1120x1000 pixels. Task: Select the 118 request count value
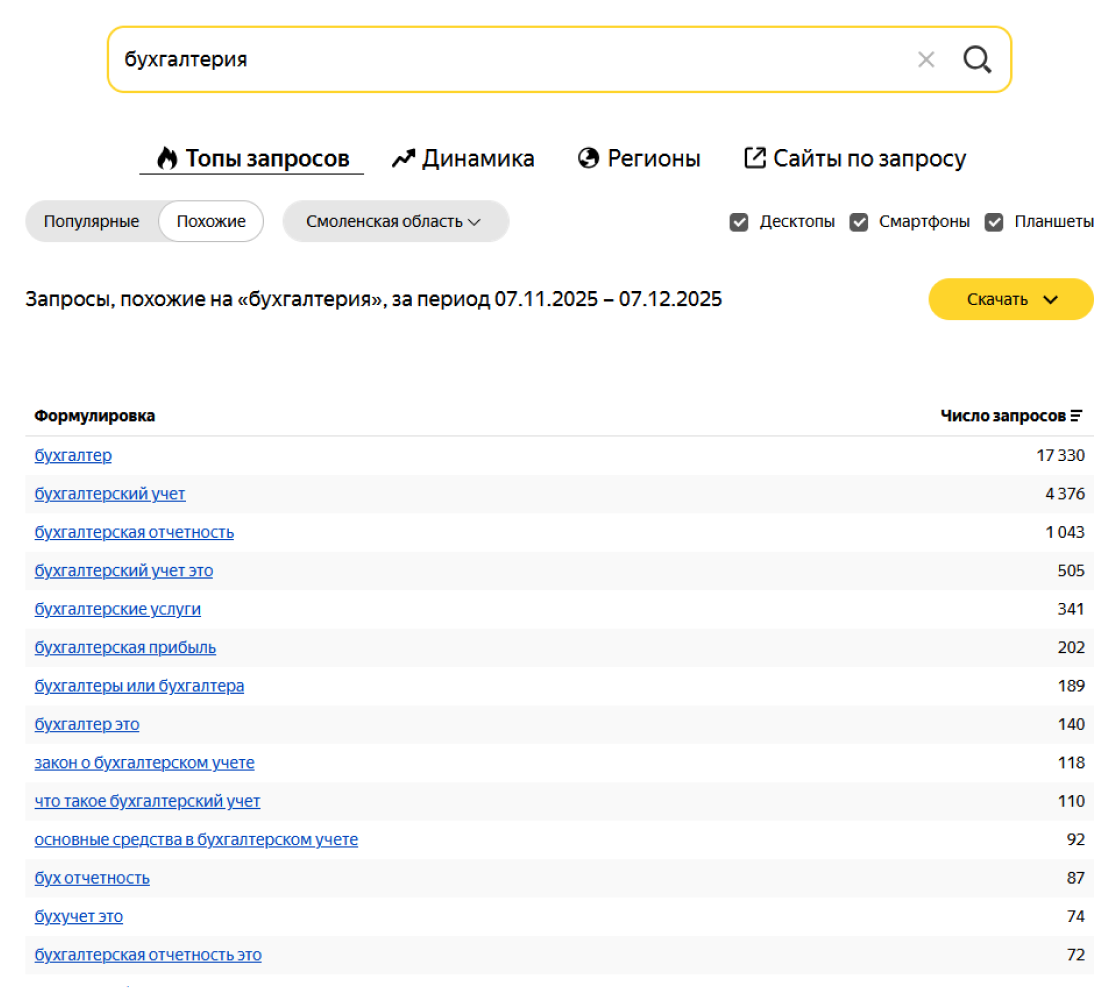click(x=1071, y=764)
